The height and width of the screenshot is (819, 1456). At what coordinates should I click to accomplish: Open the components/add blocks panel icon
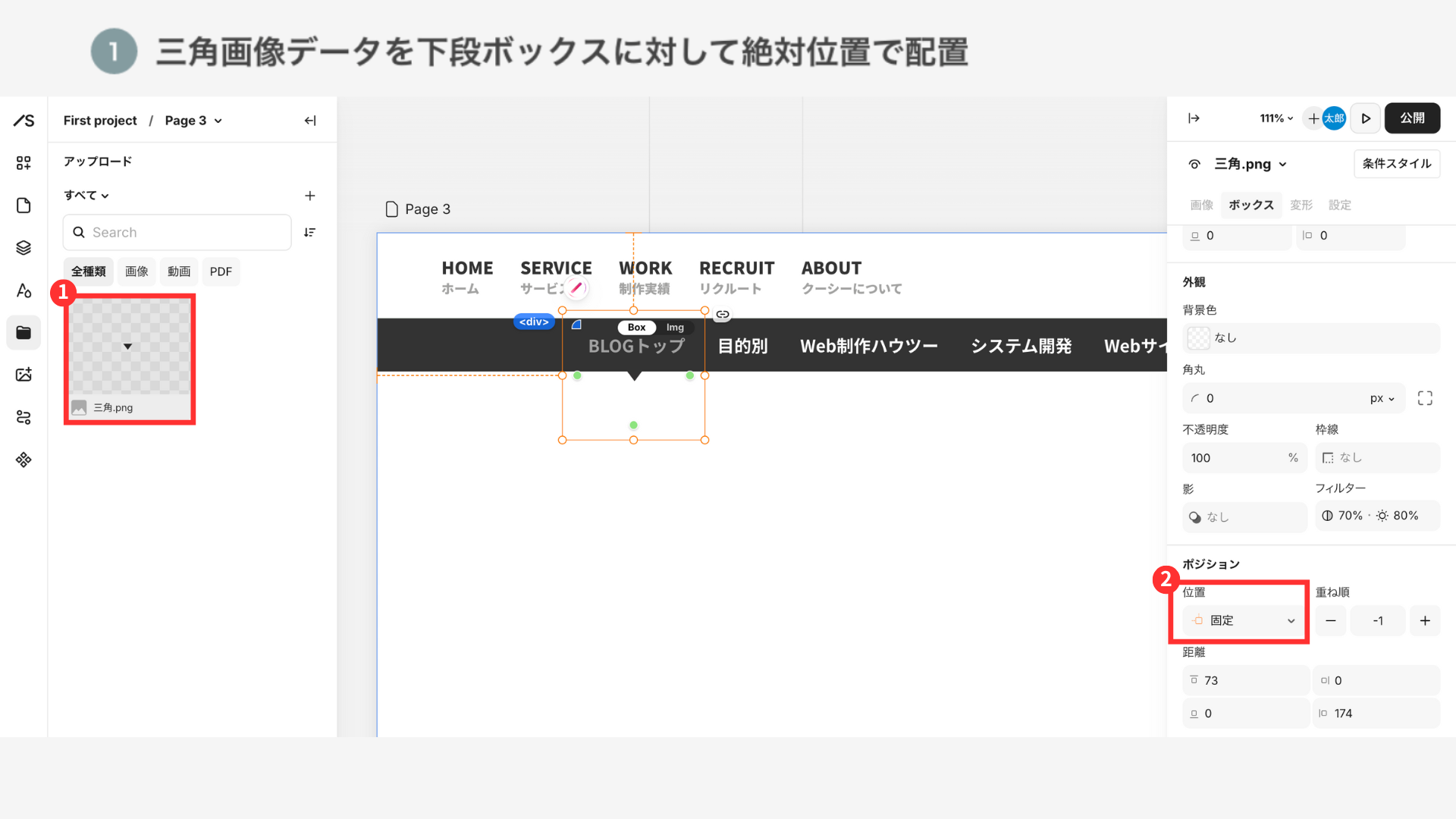tap(24, 162)
